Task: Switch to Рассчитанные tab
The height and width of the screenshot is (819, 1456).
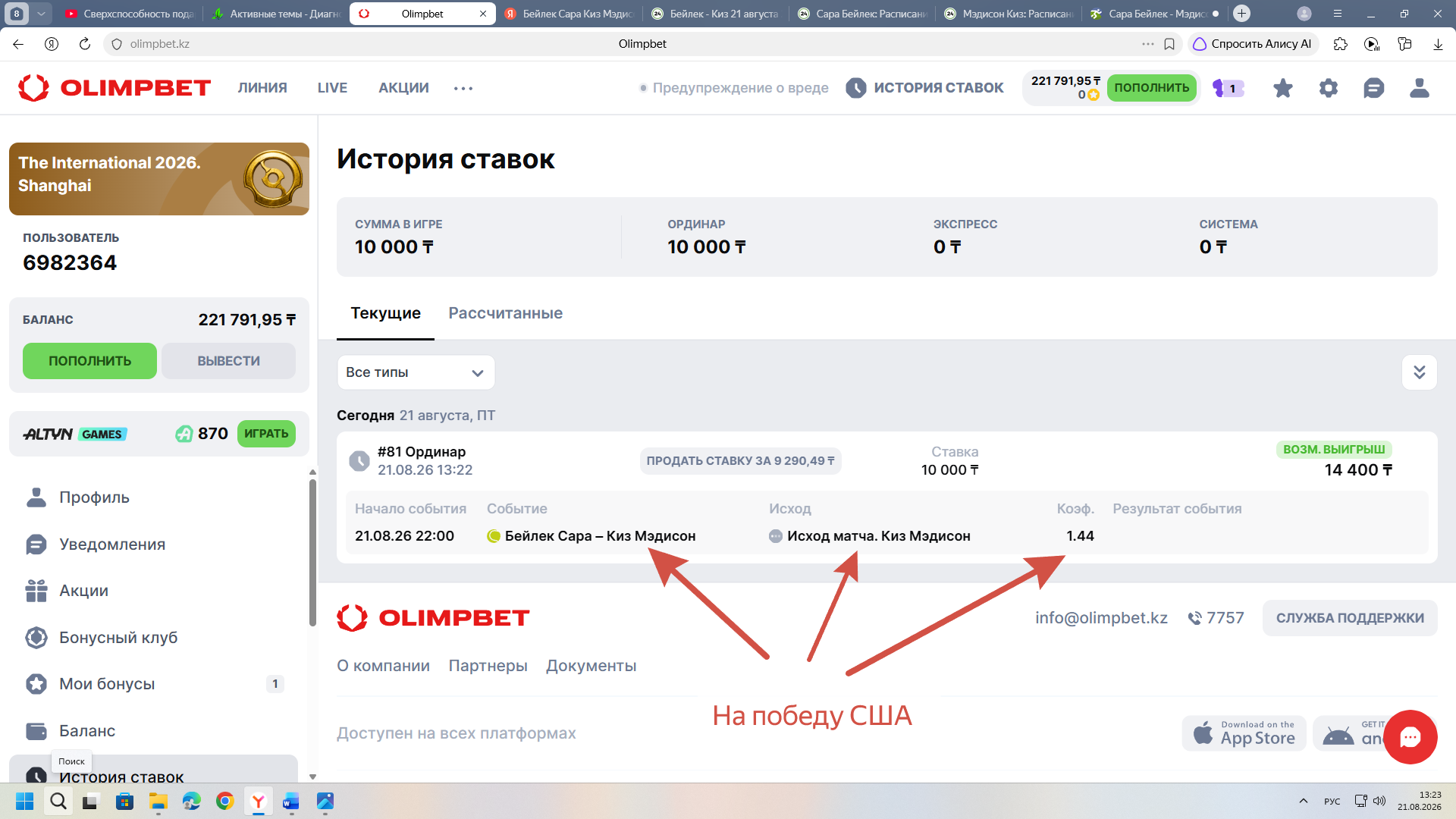Action: tap(505, 313)
